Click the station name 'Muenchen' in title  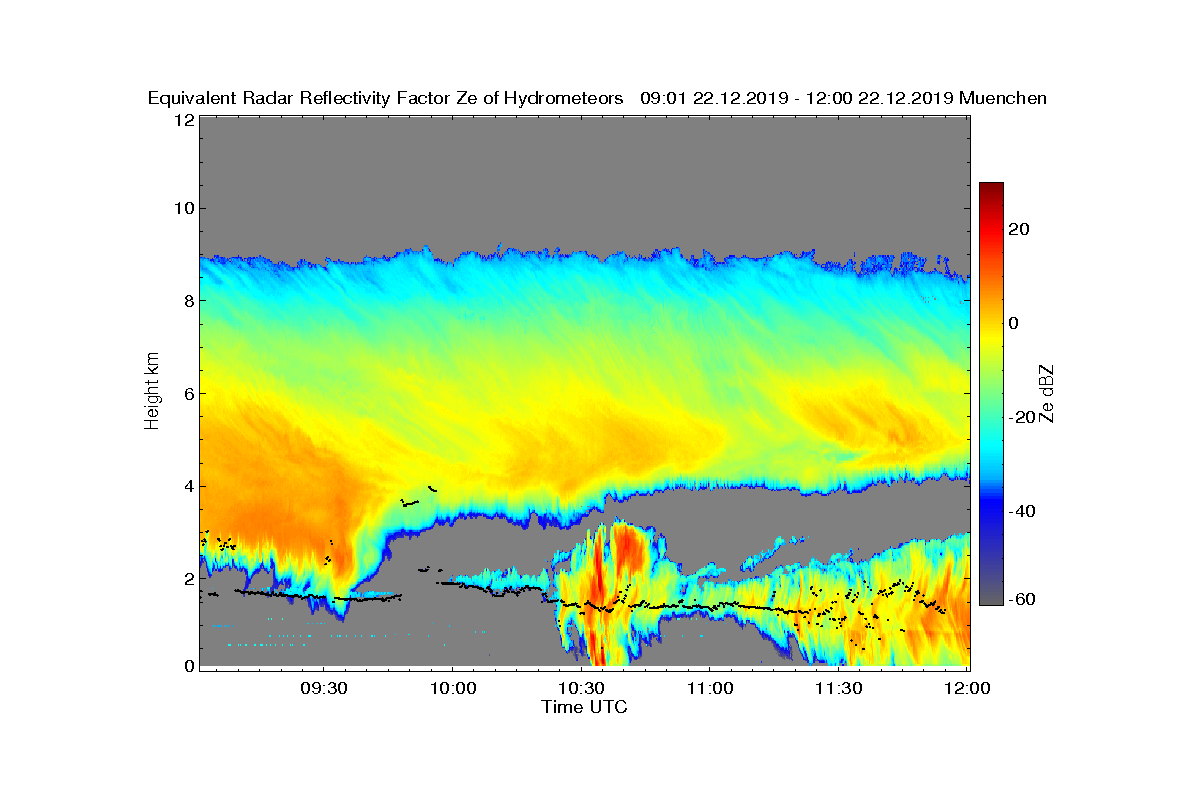click(1003, 98)
